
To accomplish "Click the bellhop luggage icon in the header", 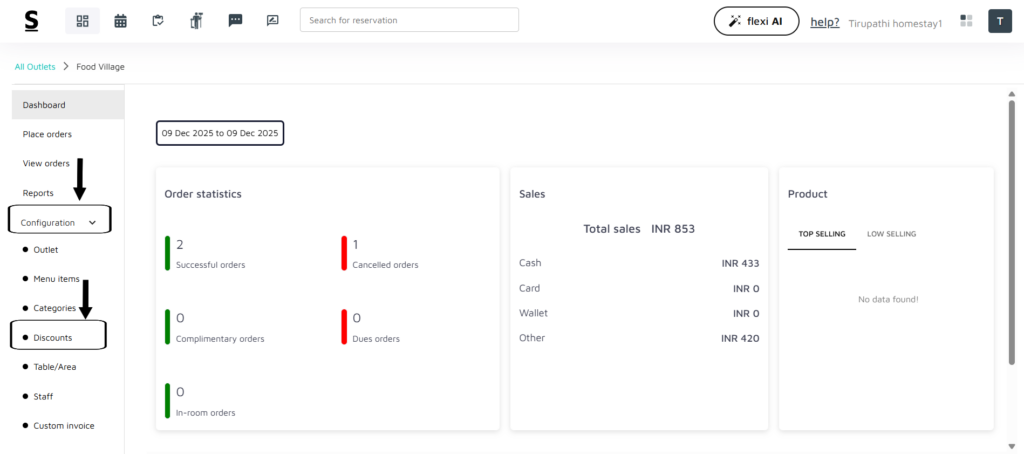I will 196,21.
